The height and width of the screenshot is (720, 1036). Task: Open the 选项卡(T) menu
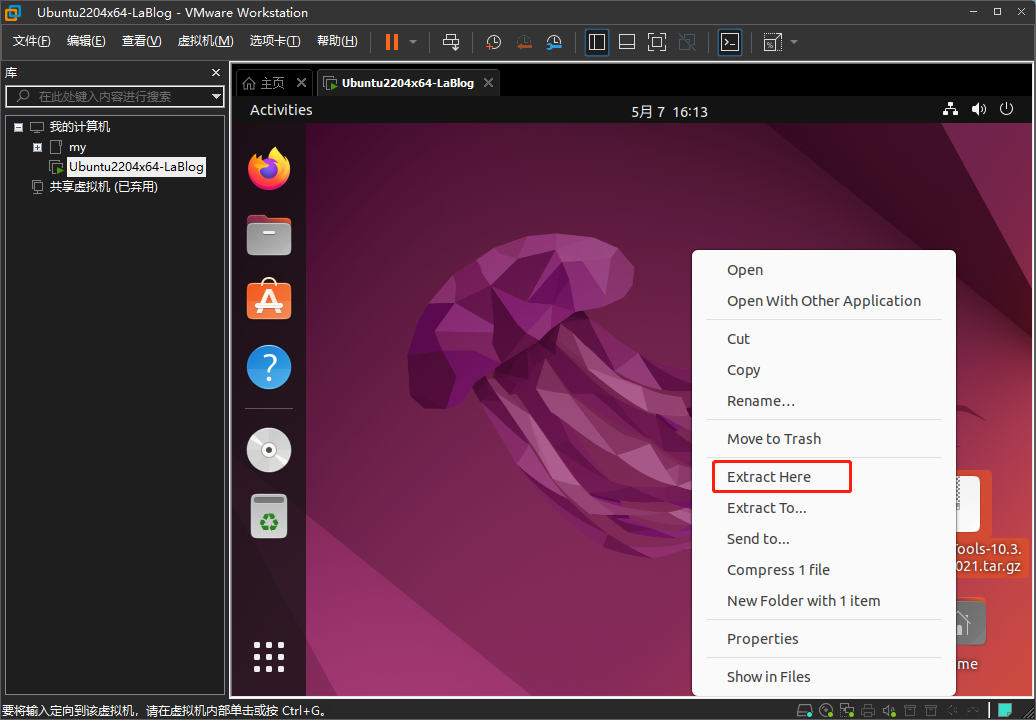pyautogui.click(x=275, y=41)
